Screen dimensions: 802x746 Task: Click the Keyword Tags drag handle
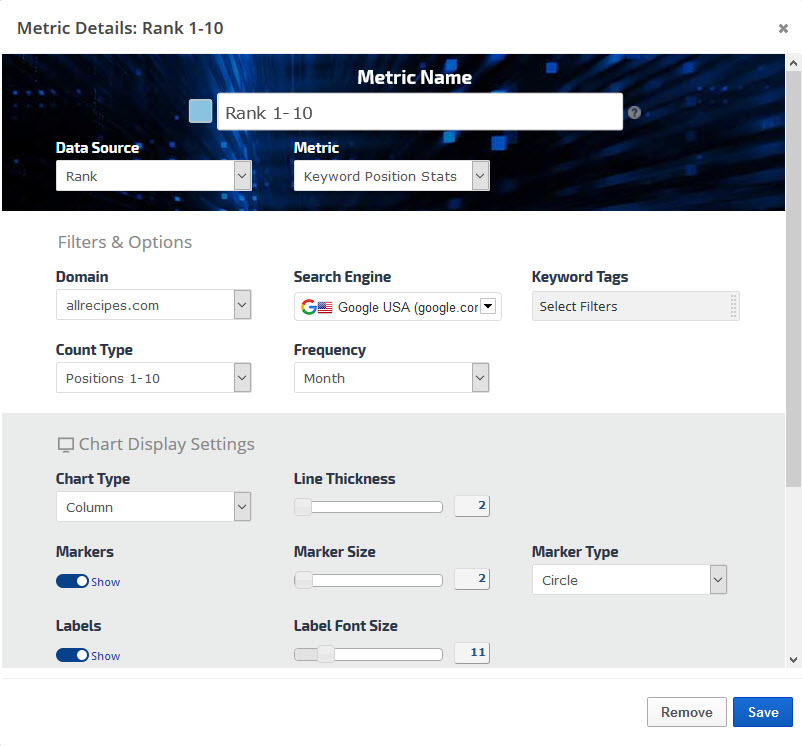click(x=734, y=306)
